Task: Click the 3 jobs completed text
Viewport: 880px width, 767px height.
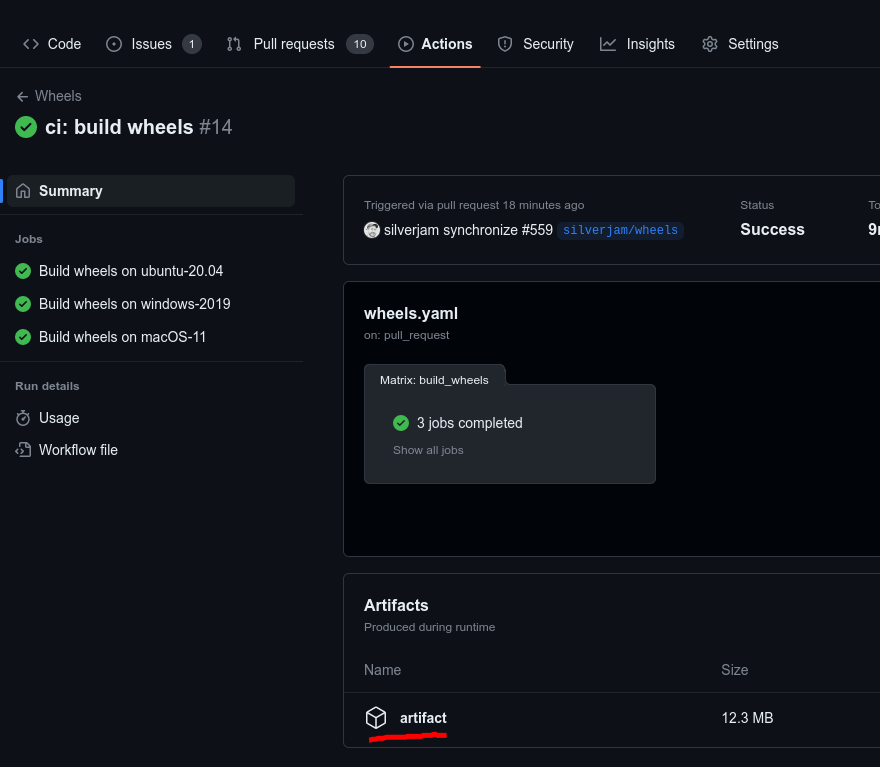Action: tap(470, 423)
